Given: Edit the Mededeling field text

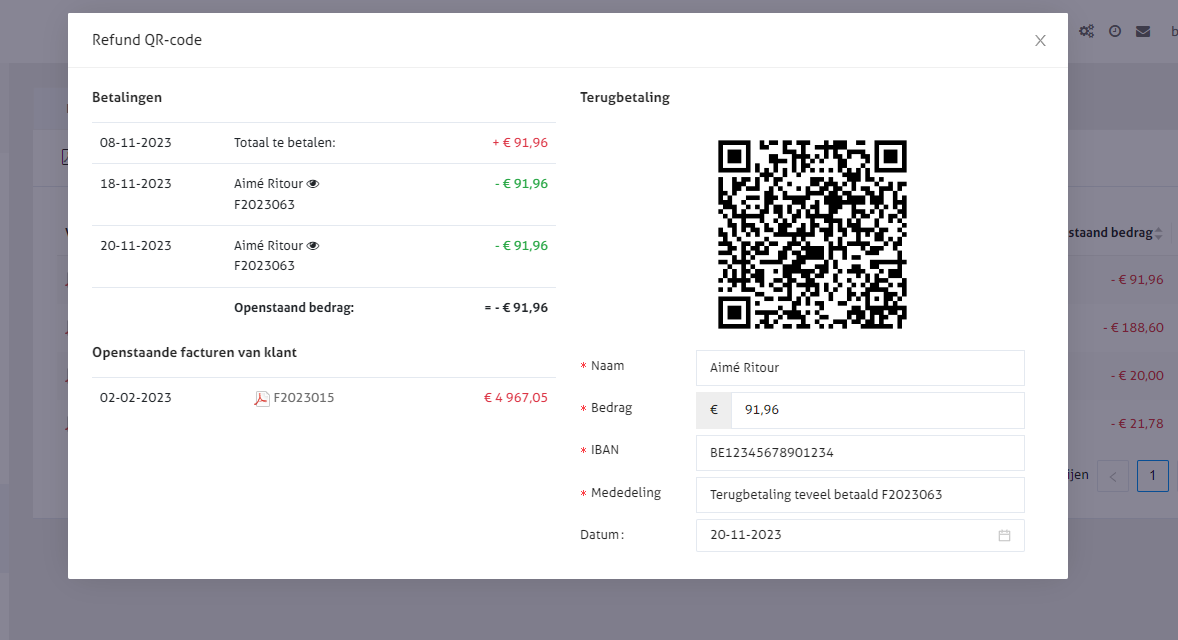Looking at the screenshot, I should (x=860, y=495).
